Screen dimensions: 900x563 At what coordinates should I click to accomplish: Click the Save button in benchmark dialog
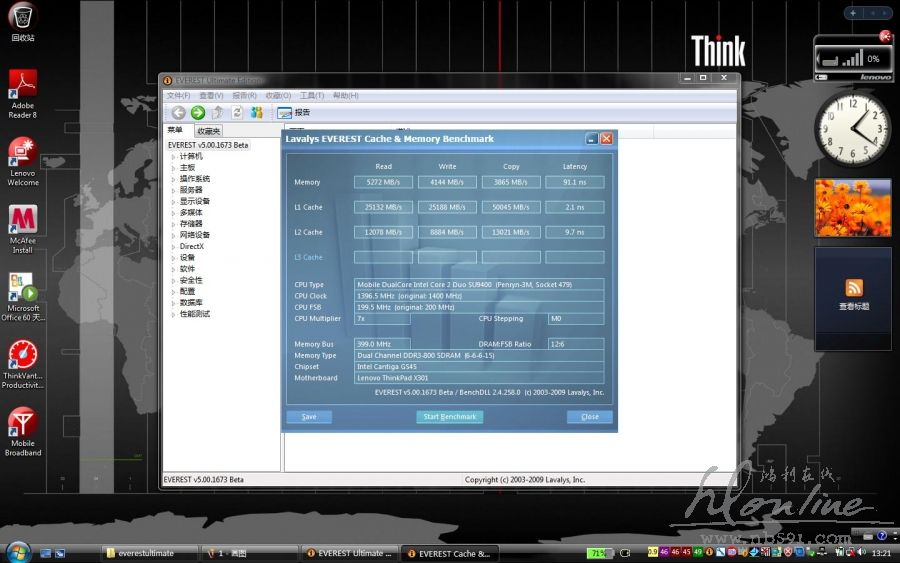point(309,417)
